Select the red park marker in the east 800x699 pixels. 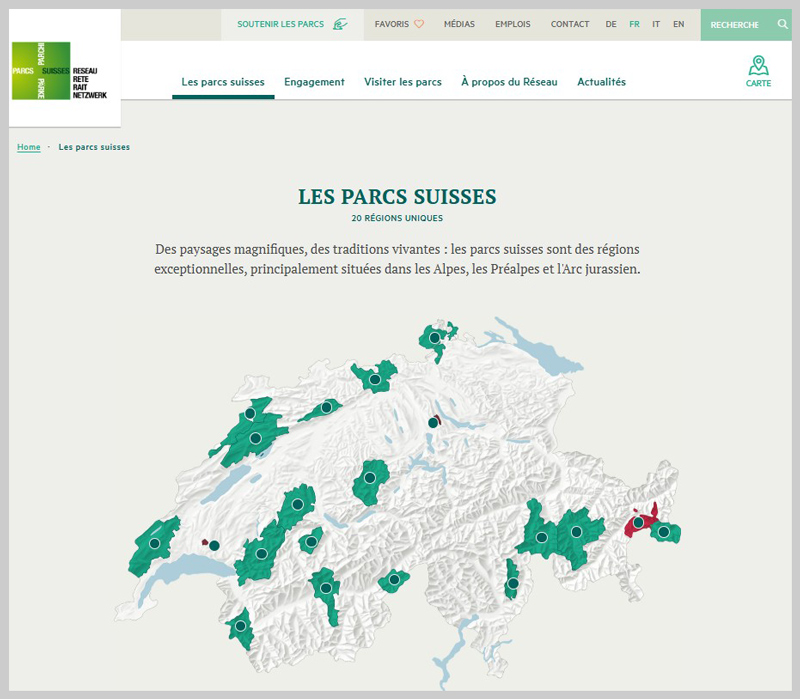tap(638, 522)
